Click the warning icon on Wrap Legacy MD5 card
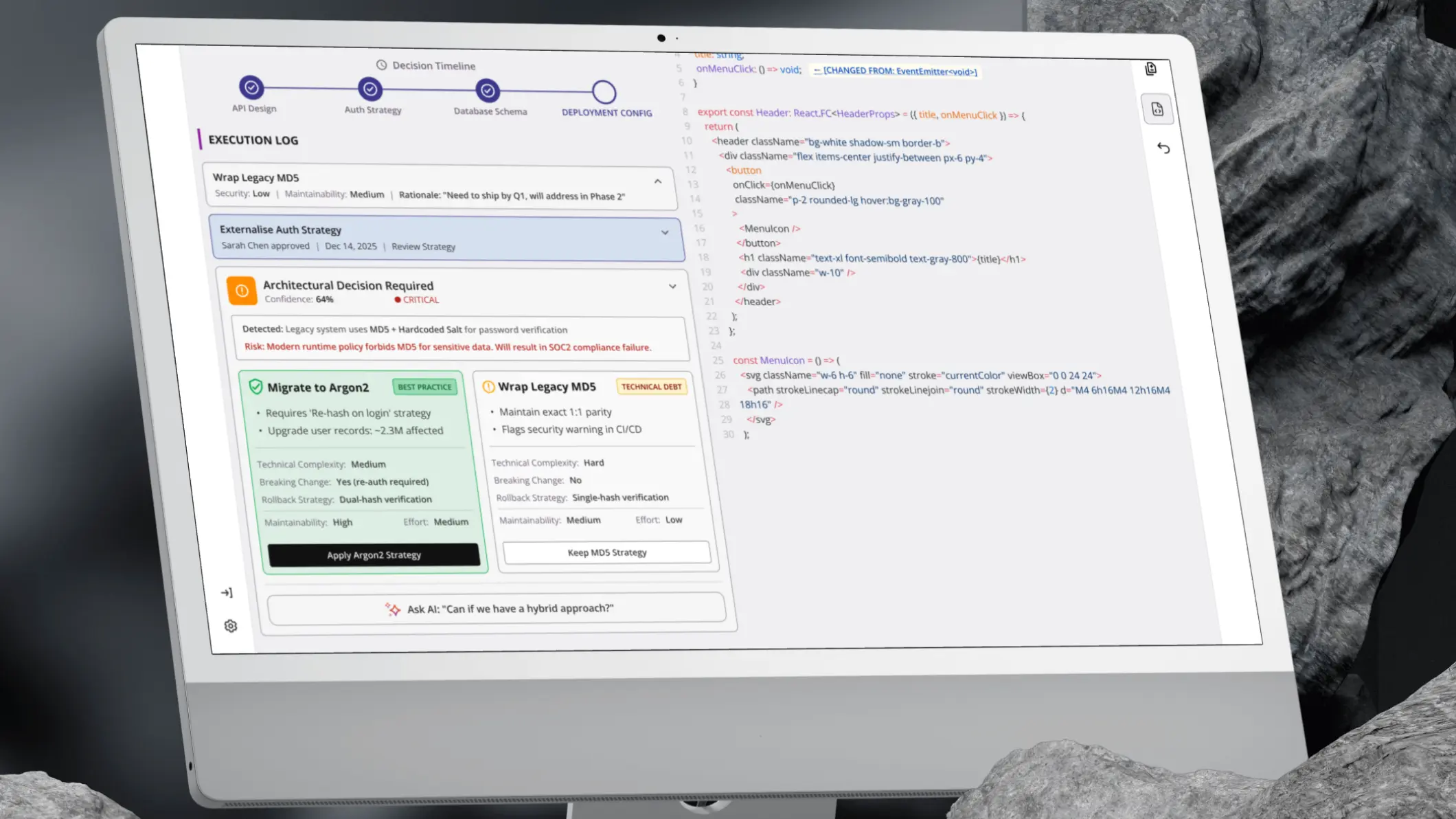The height and width of the screenshot is (819, 1456). [x=488, y=385]
